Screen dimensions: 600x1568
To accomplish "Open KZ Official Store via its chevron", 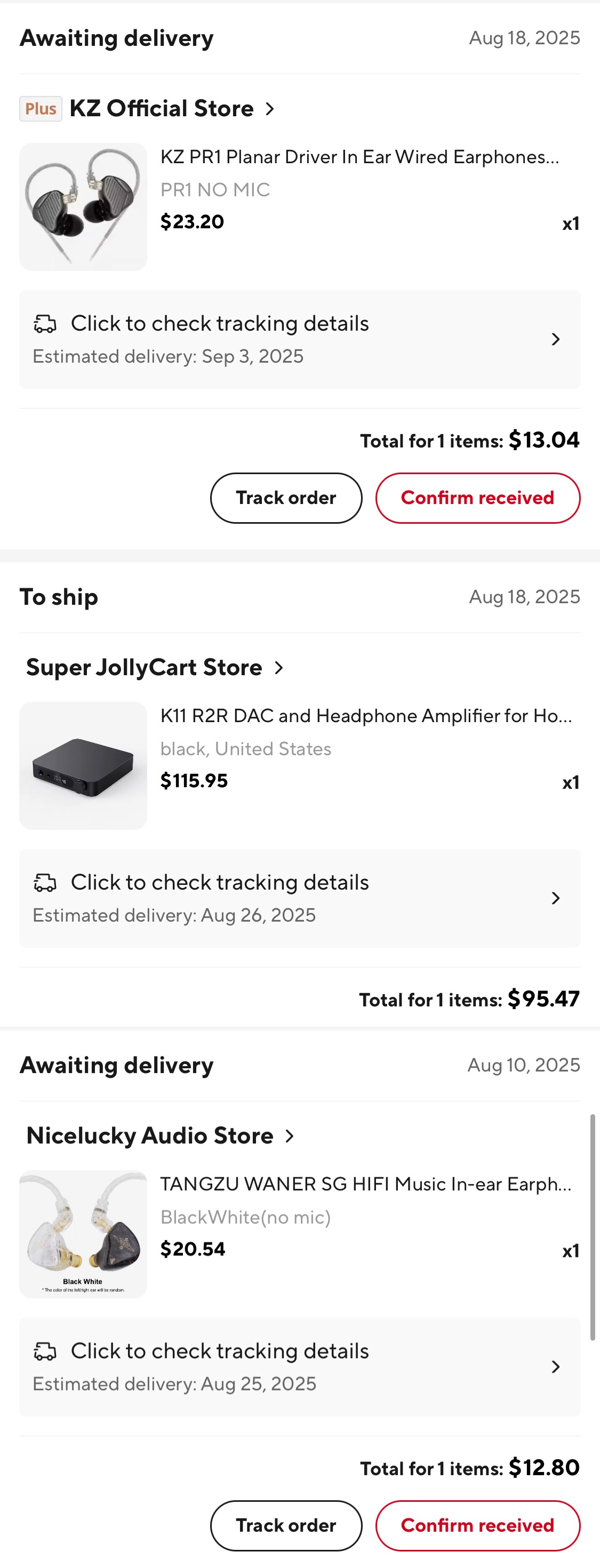I will click(269, 109).
